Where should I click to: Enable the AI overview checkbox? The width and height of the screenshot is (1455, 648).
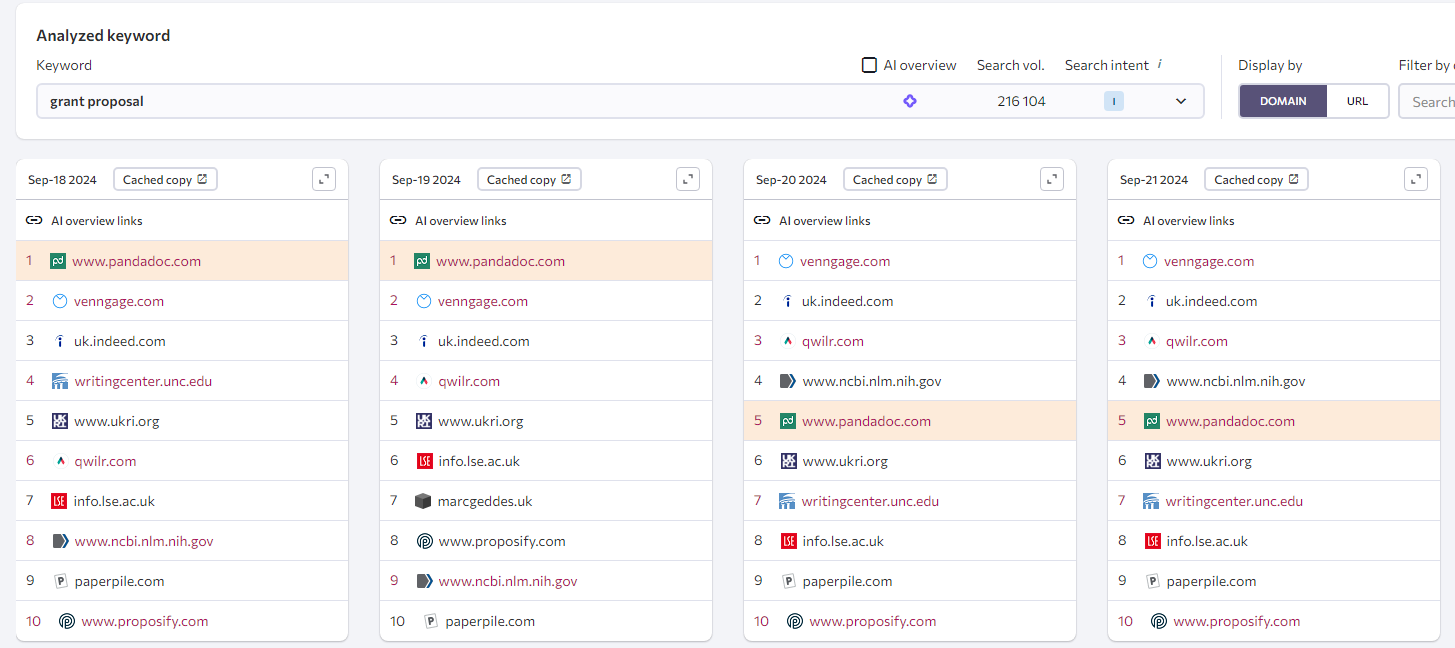[x=869, y=65]
